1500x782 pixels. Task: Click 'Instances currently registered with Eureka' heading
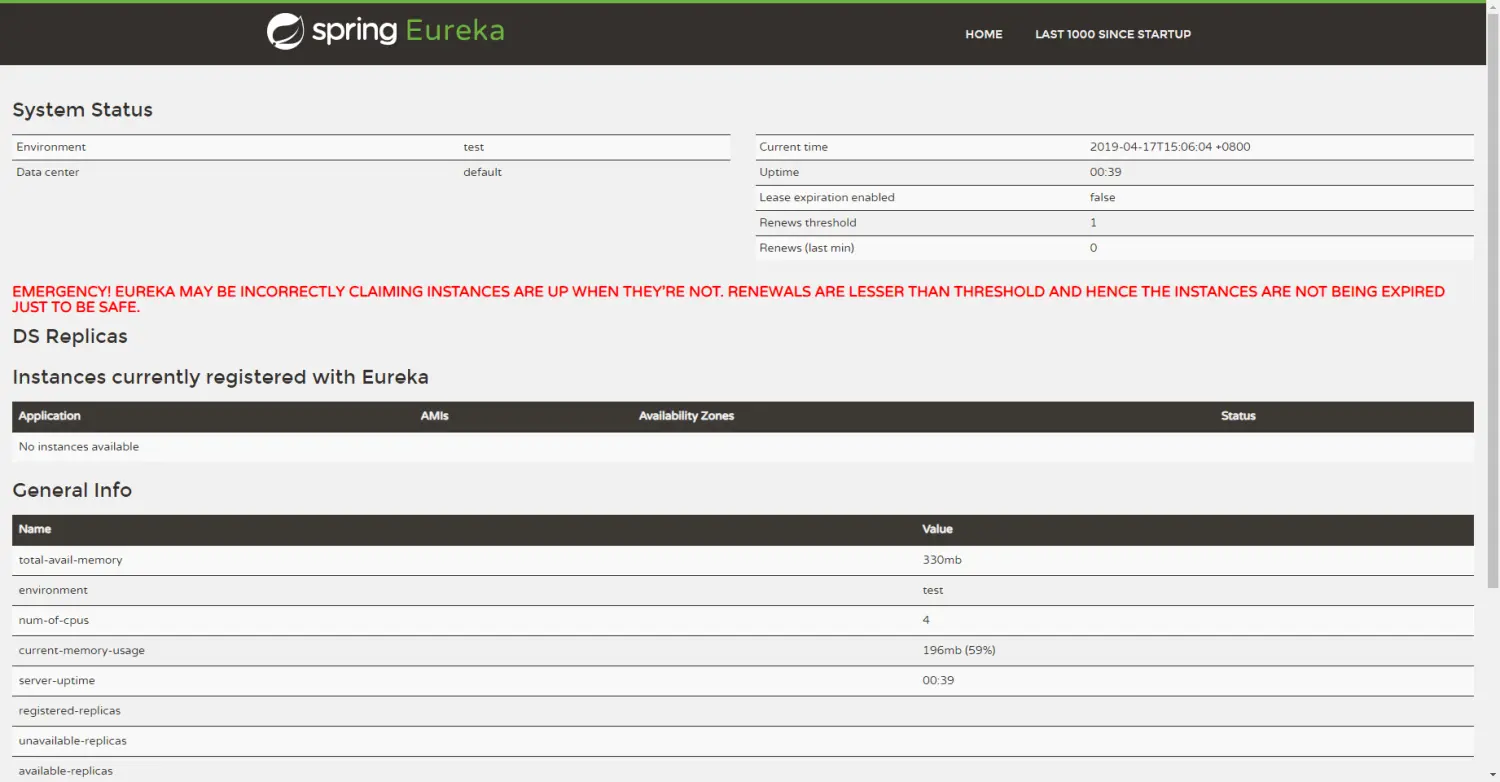click(220, 377)
